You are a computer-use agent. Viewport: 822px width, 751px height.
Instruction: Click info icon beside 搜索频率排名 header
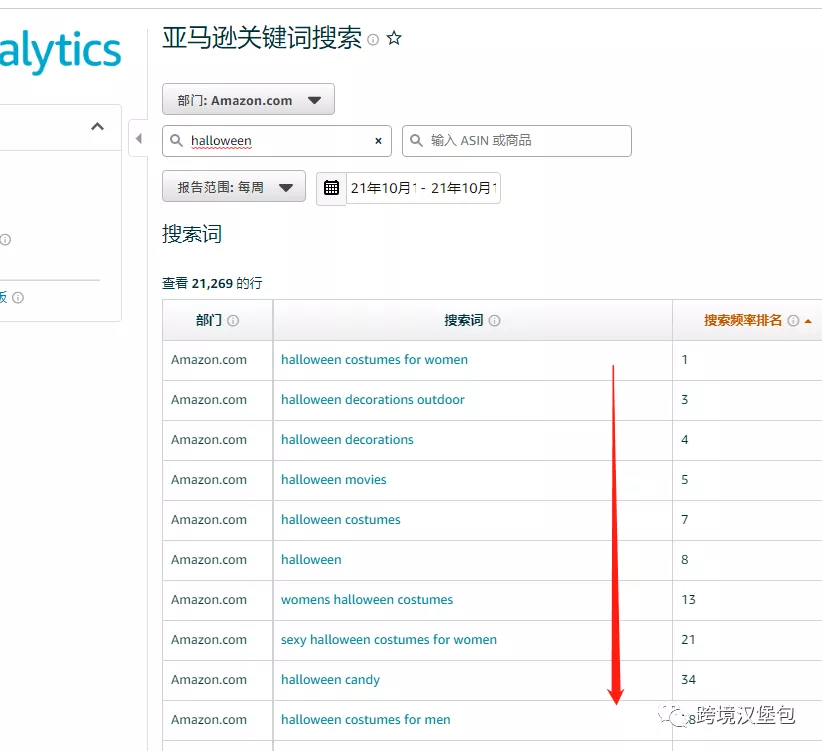793,321
